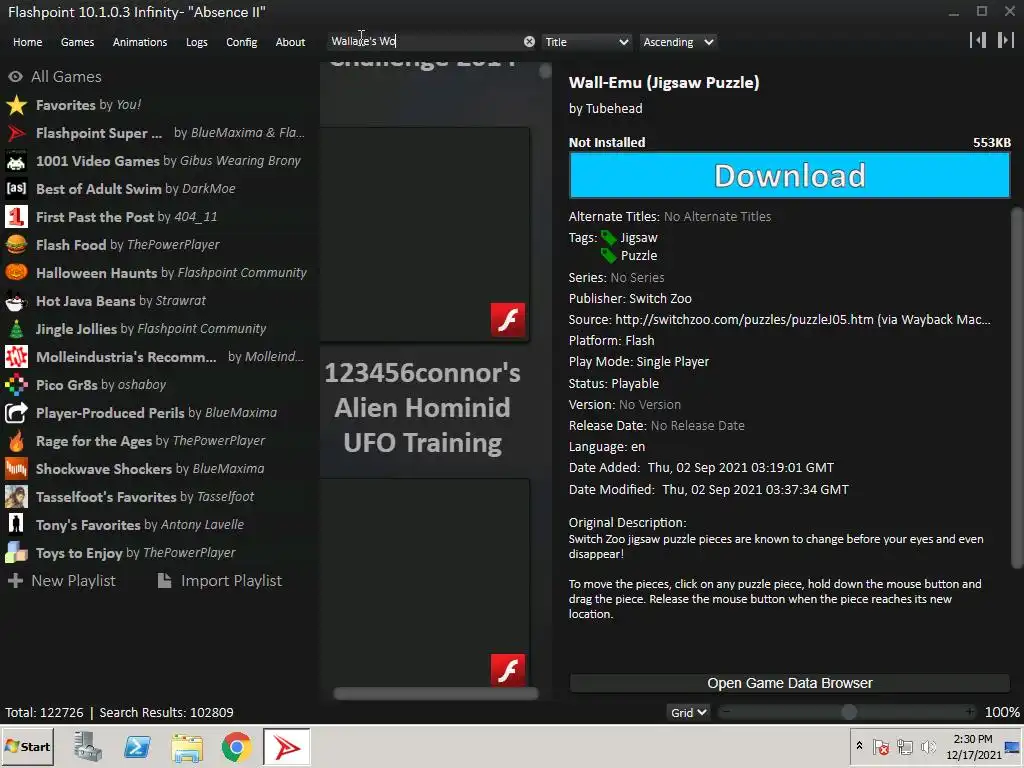Screen dimensions: 1024x768
Task: Open the Logs tab
Action: tap(197, 42)
